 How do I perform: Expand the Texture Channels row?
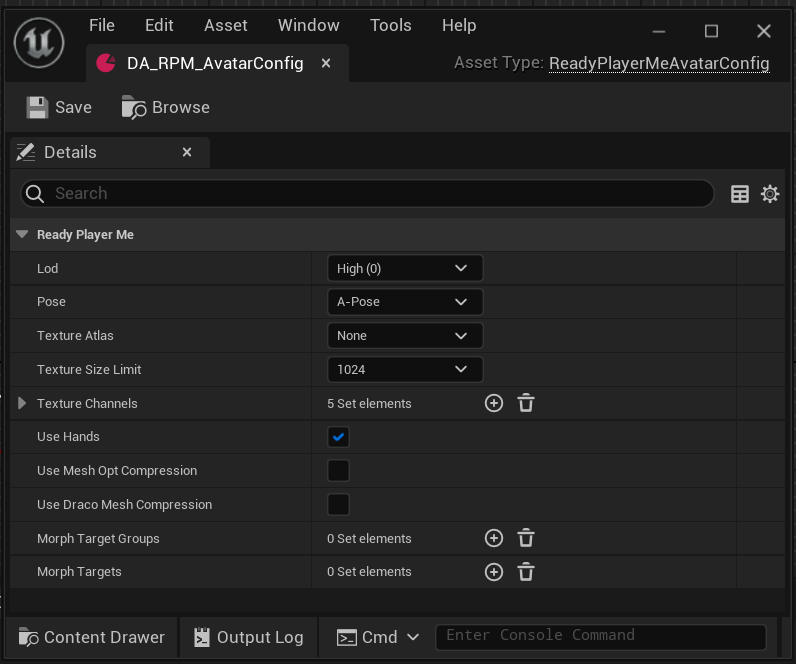(22, 404)
